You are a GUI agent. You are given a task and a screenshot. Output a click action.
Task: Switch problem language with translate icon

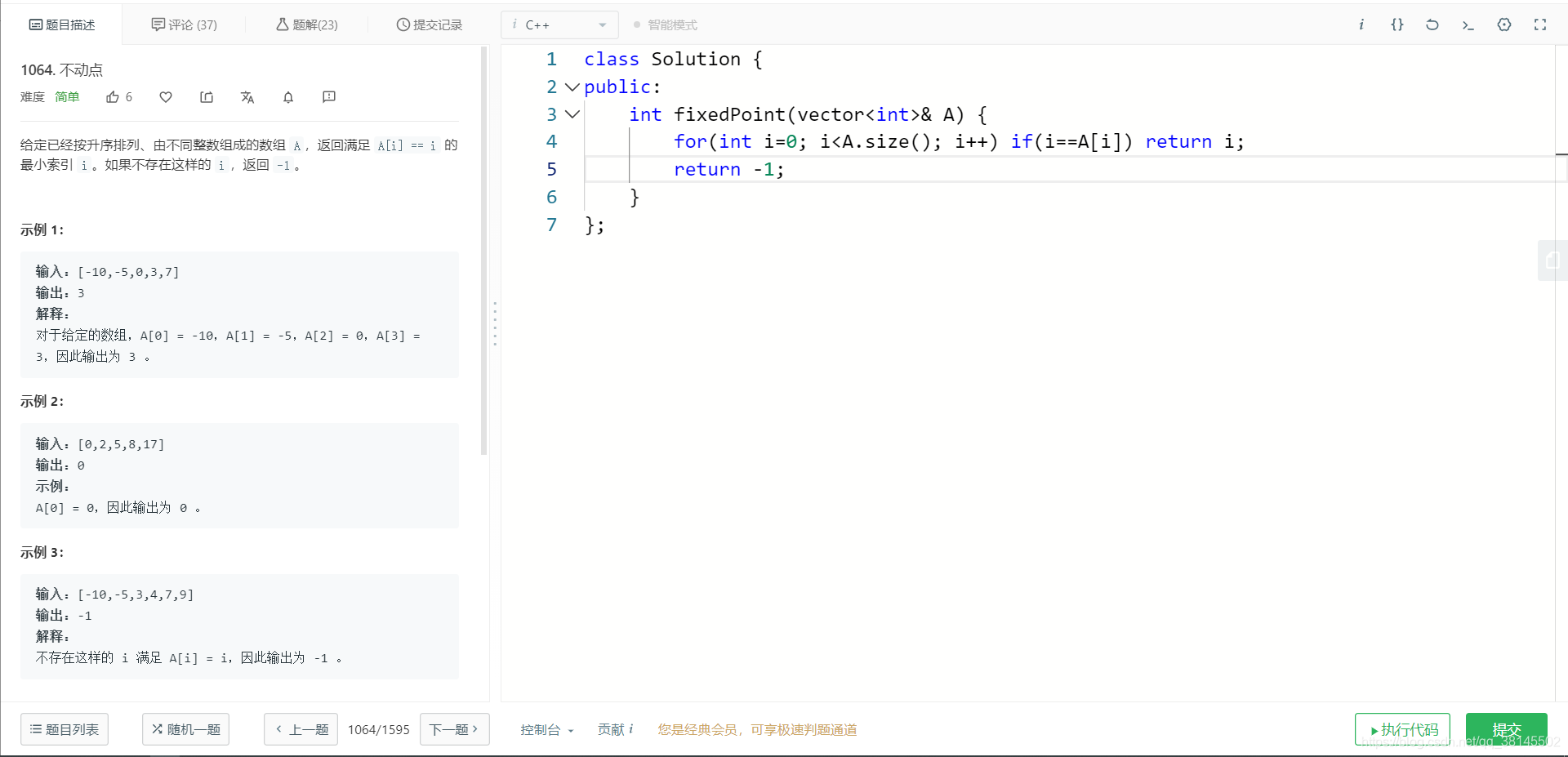[247, 97]
